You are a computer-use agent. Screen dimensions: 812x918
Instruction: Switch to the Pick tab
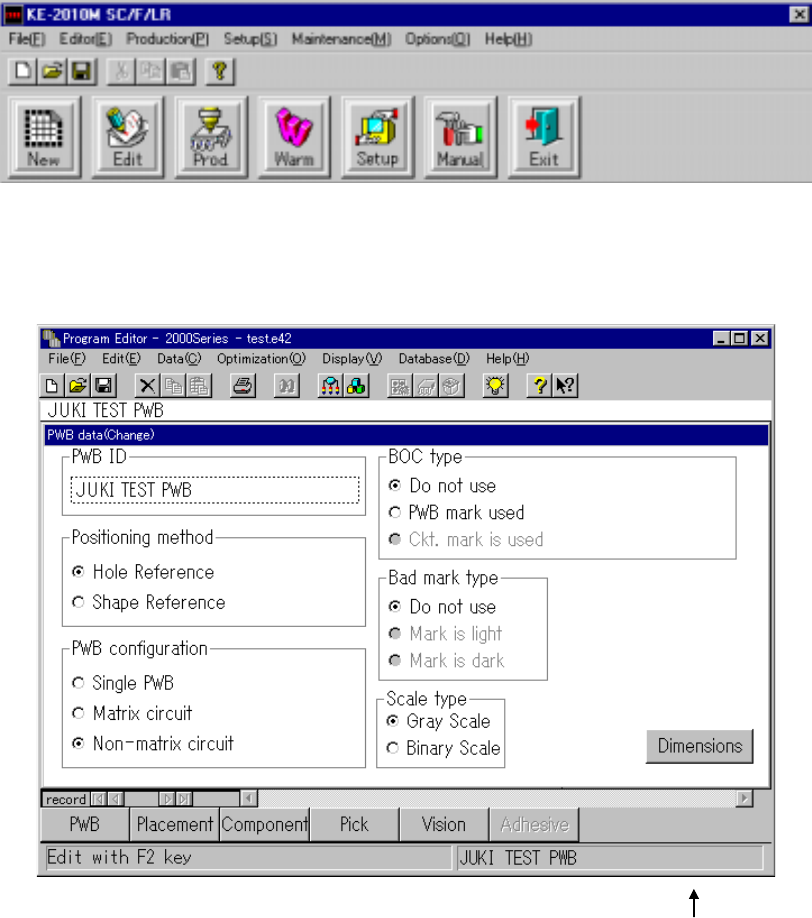click(354, 824)
